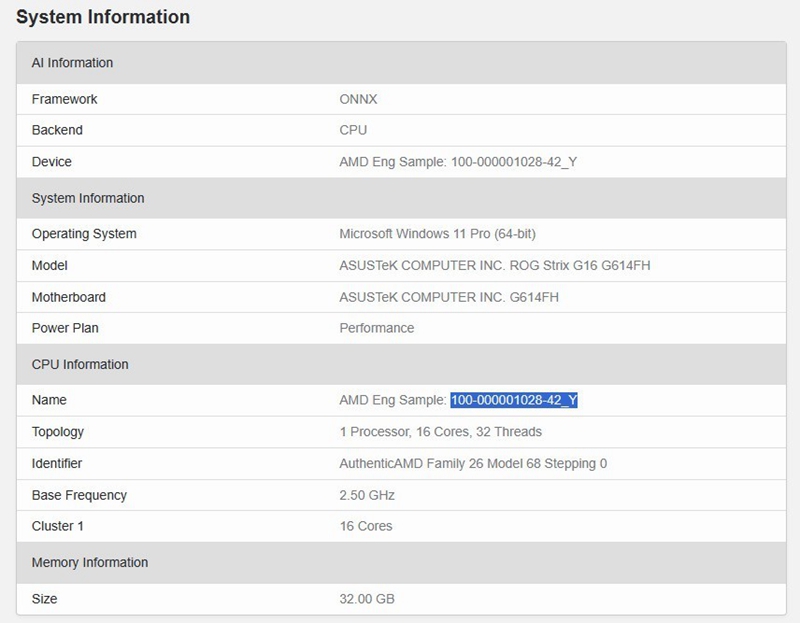The height and width of the screenshot is (623, 800).
Task: Click the Device row's AMD Eng Sample value
Action: click(x=458, y=162)
